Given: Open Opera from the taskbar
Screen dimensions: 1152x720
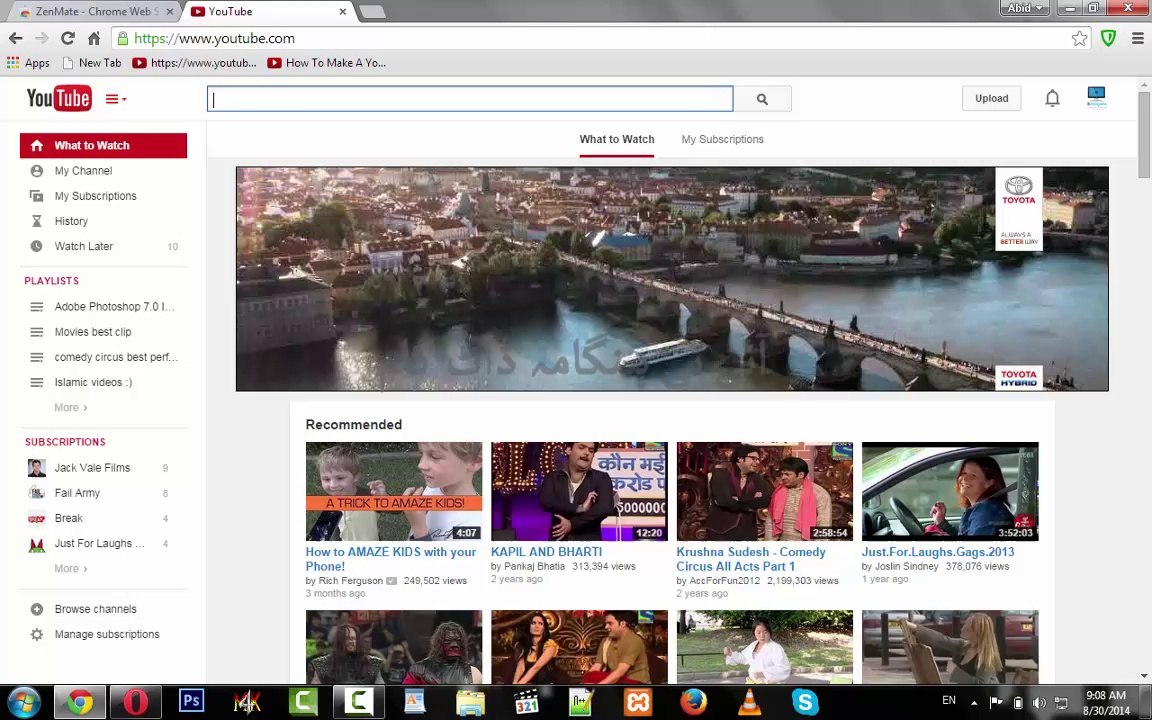Looking at the screenshot, I should click(135, 702).
